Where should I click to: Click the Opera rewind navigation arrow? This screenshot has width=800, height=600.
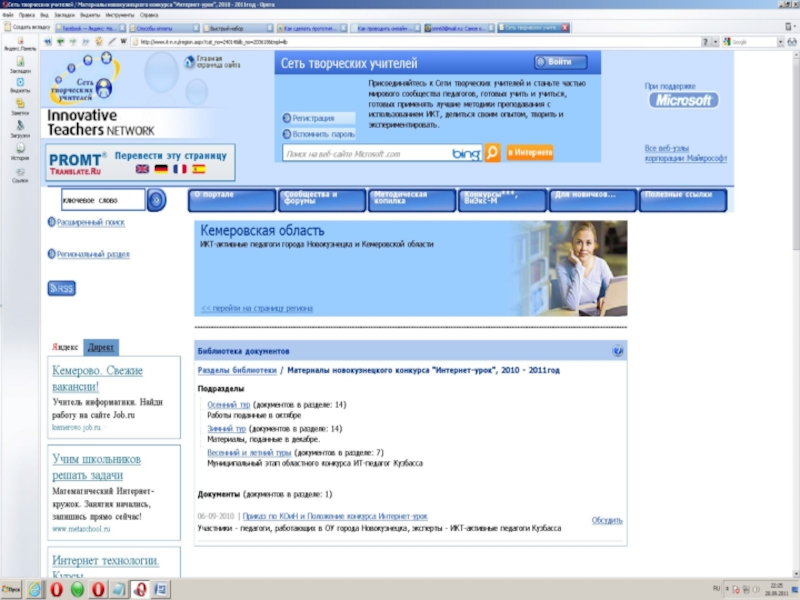point(47,42)
